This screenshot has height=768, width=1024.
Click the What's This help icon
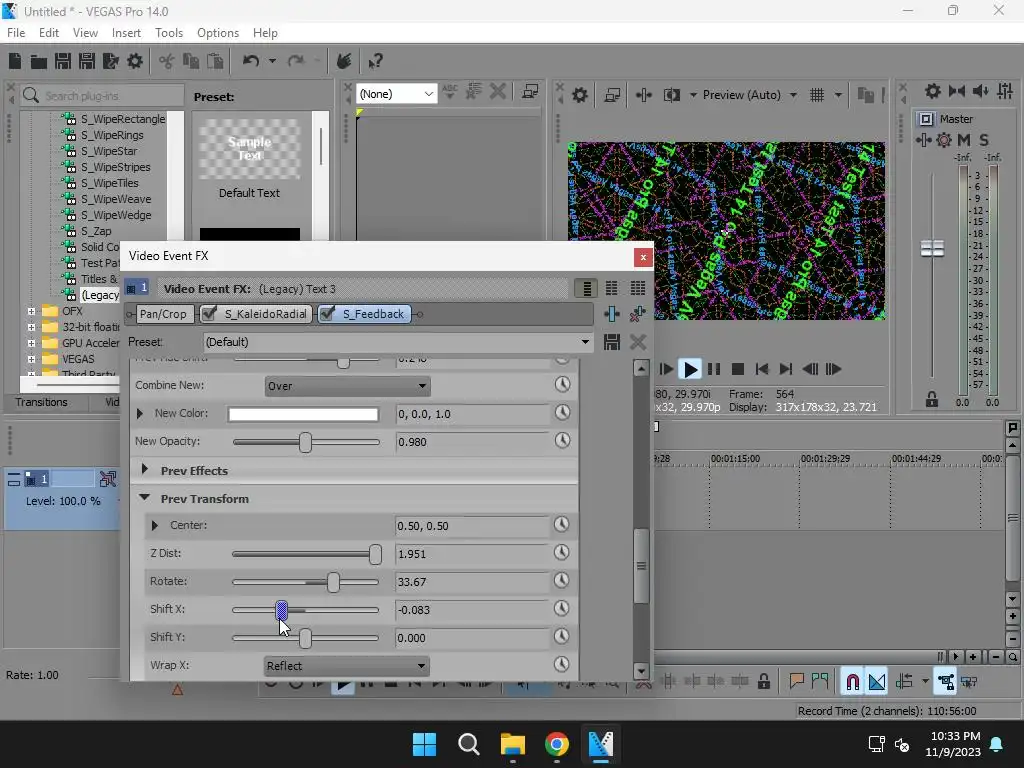(x=375, y=61)
